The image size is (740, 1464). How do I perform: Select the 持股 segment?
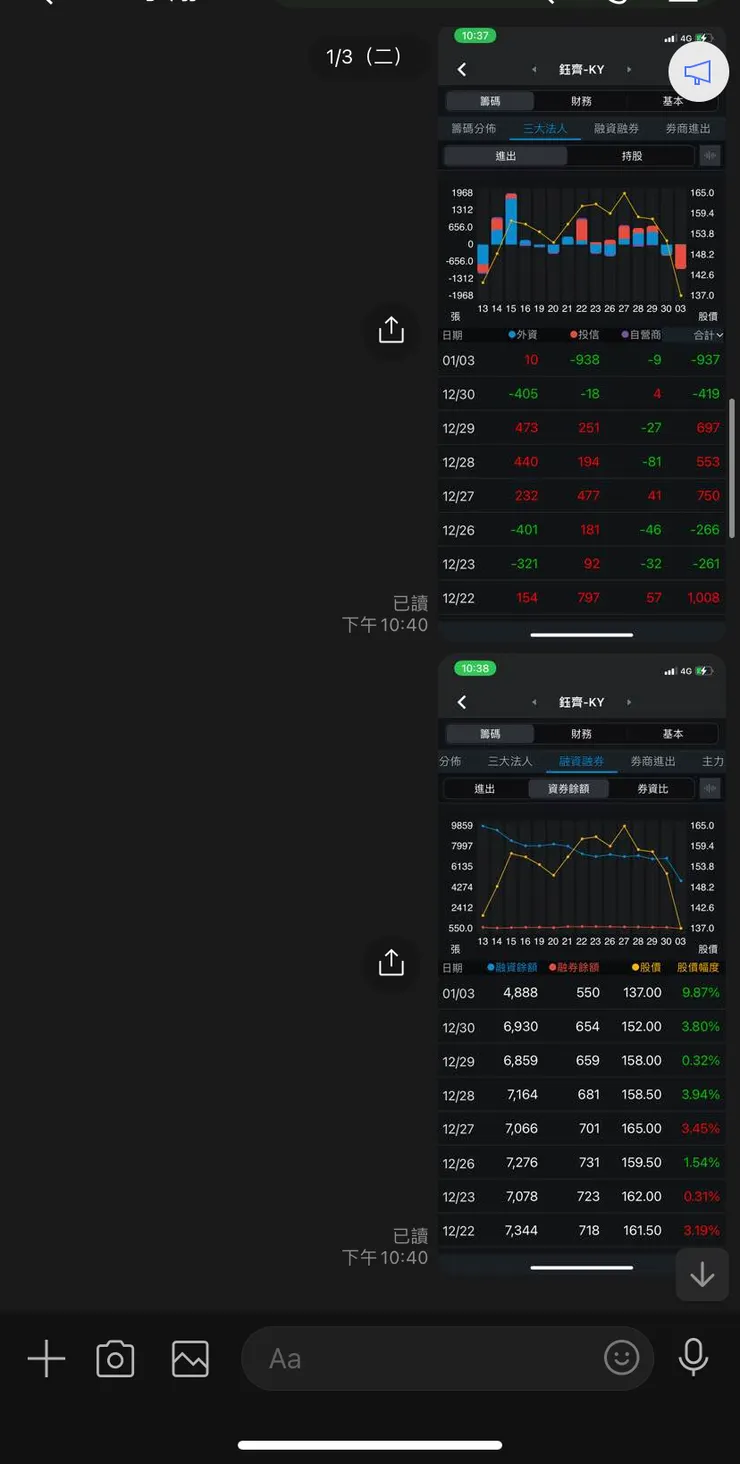[x=632, y=156]
